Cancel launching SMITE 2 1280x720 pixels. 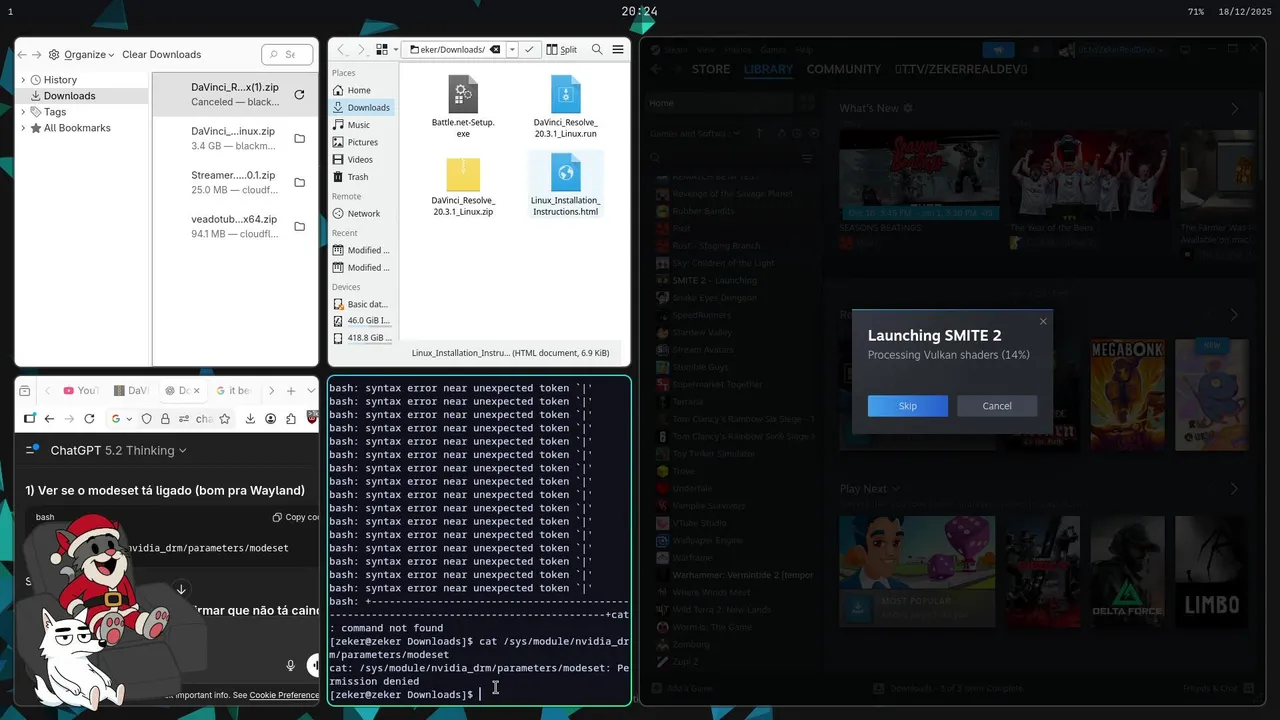pyautogui.click(x=997, y=406)
